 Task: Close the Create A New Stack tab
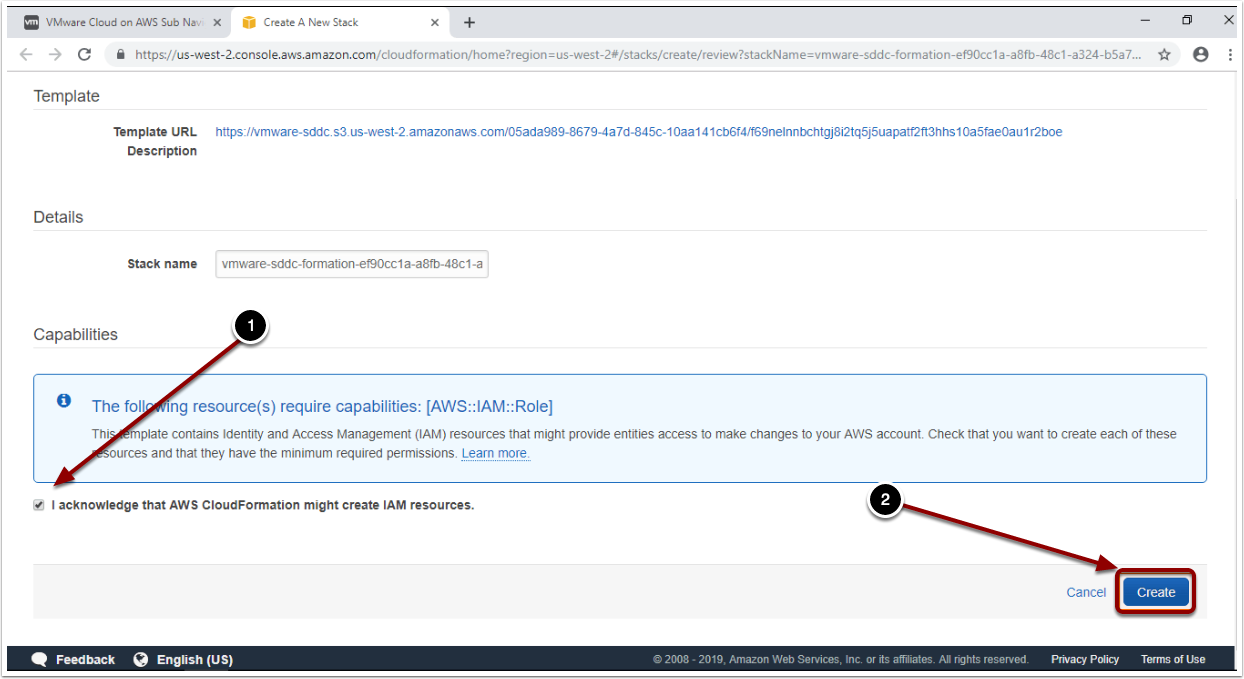pos(435,22)
